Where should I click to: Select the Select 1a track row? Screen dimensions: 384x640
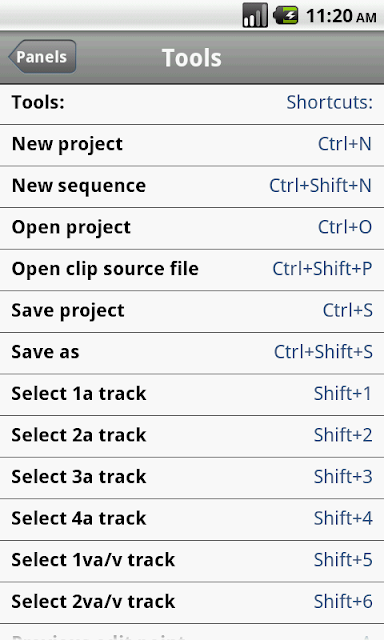pyautogui.click(x=192, y=395)
